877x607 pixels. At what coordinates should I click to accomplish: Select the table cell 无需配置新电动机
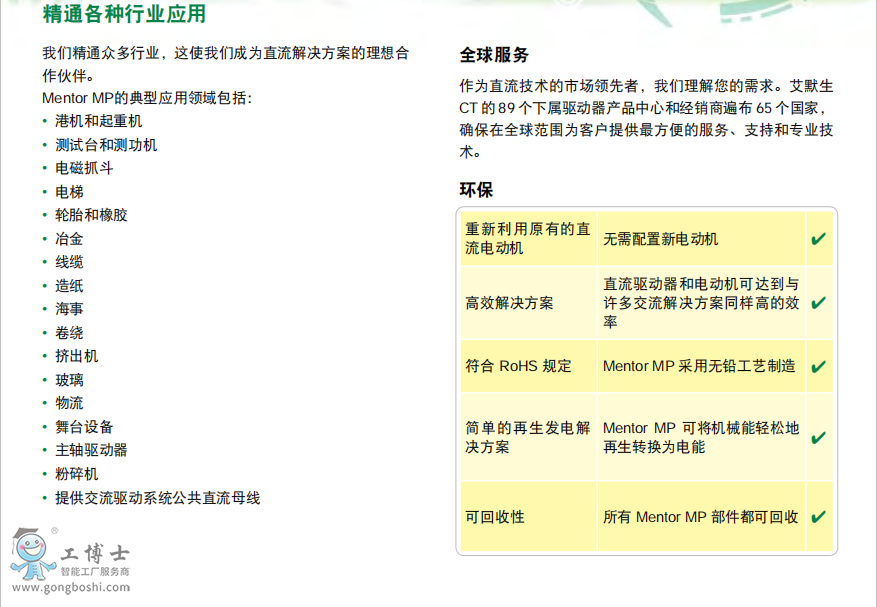701,238
